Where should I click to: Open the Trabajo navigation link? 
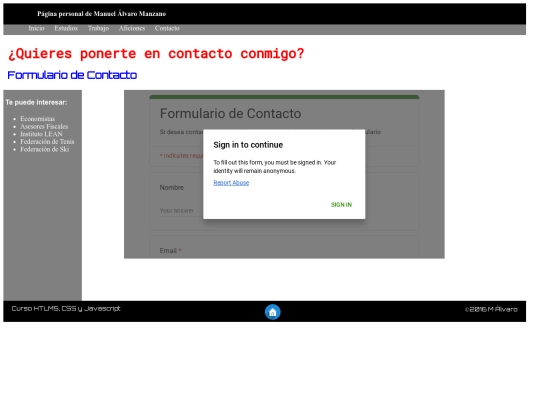coord(98,28)
